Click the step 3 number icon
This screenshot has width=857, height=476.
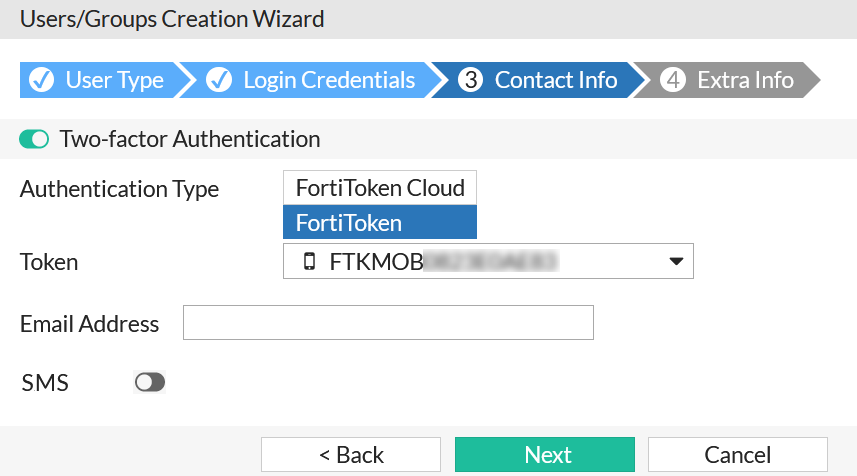tap(470, 80)
